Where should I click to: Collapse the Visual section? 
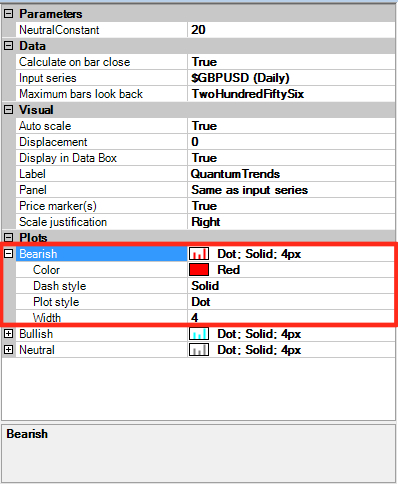[x=8, y=110]
